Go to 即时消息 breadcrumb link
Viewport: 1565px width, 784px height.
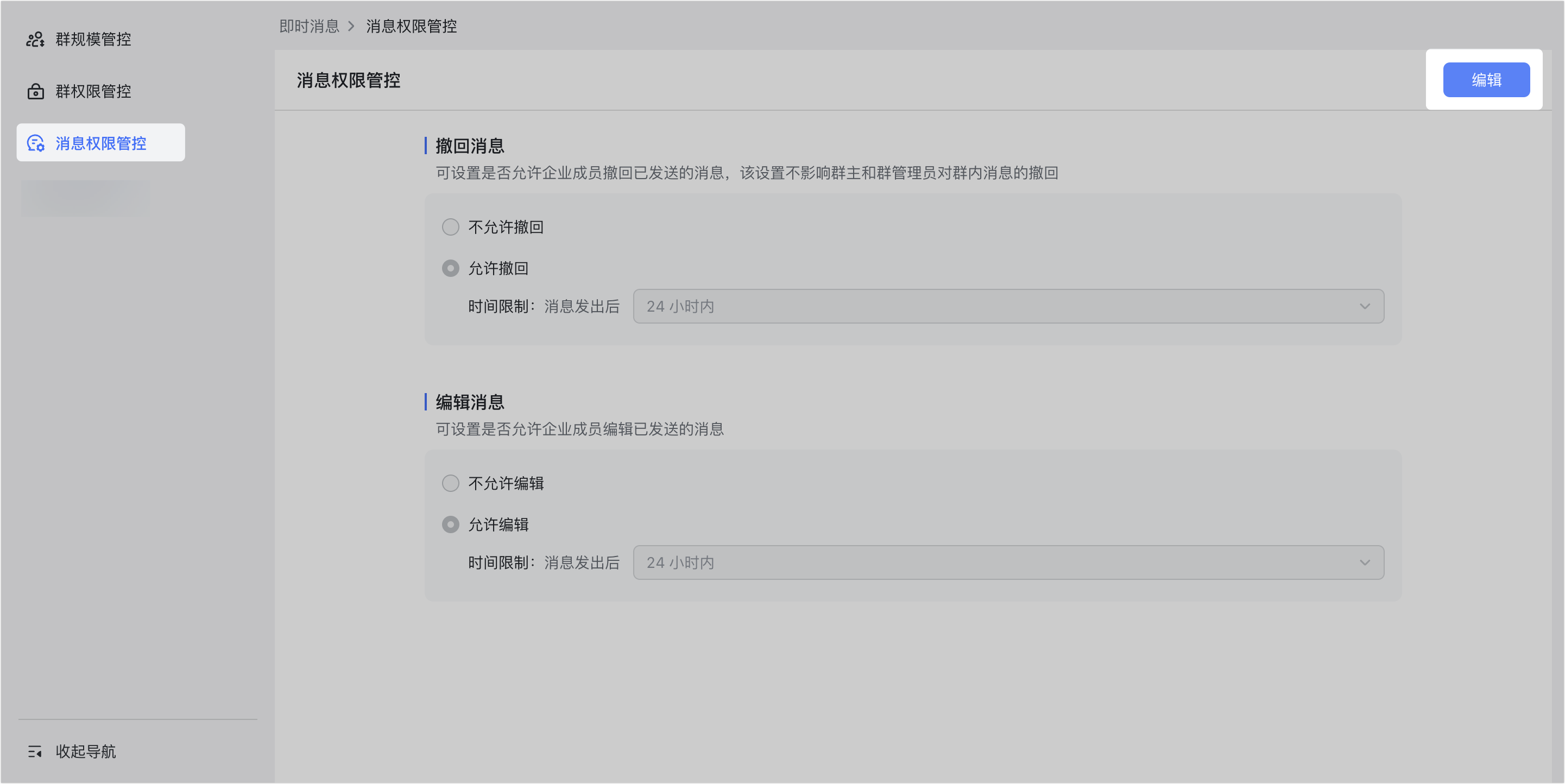click(x=309, y=26)
